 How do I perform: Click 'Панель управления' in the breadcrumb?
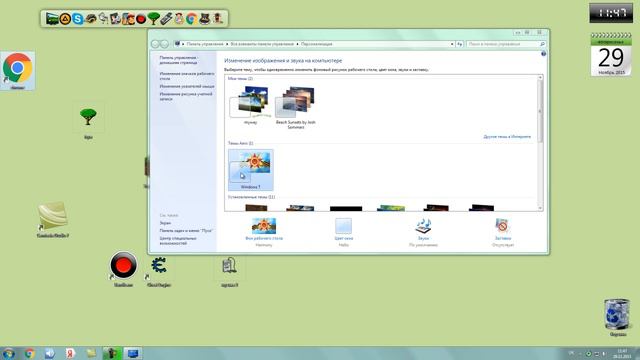(x=205, y=44)
